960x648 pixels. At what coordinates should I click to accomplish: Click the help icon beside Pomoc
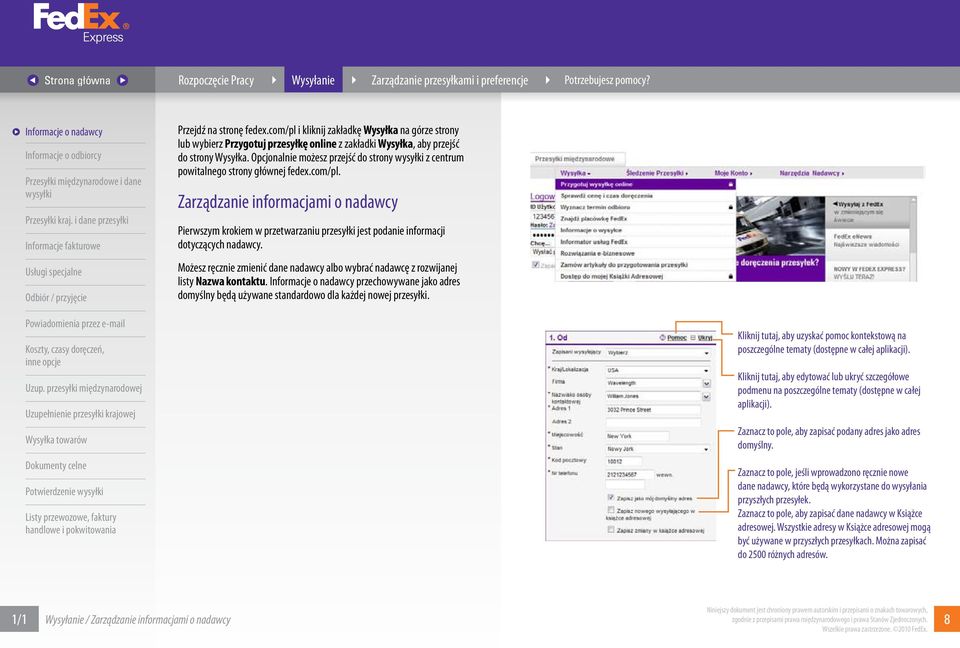[x=662, y=337]
